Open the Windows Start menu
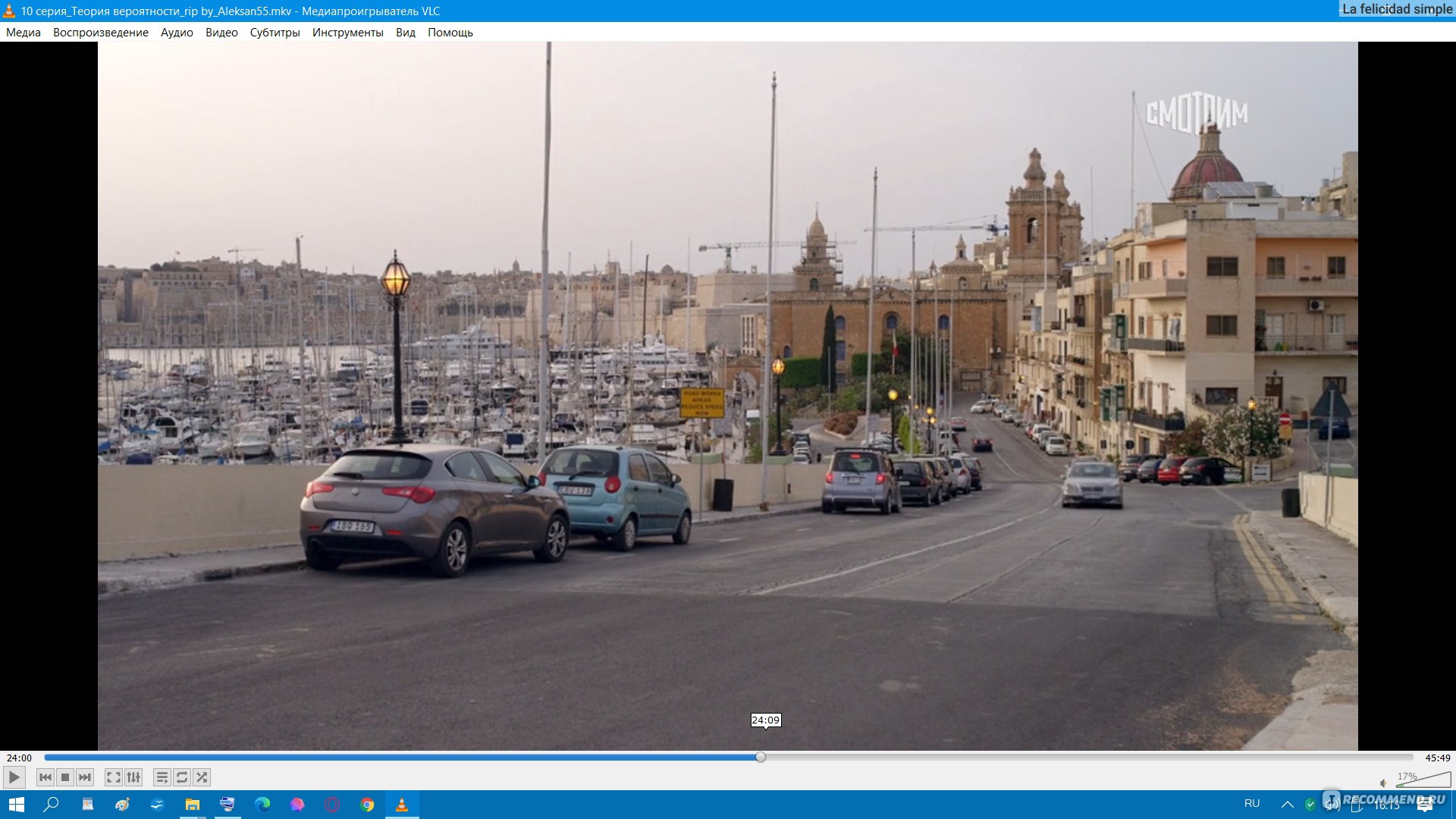 tap(17, 805)
